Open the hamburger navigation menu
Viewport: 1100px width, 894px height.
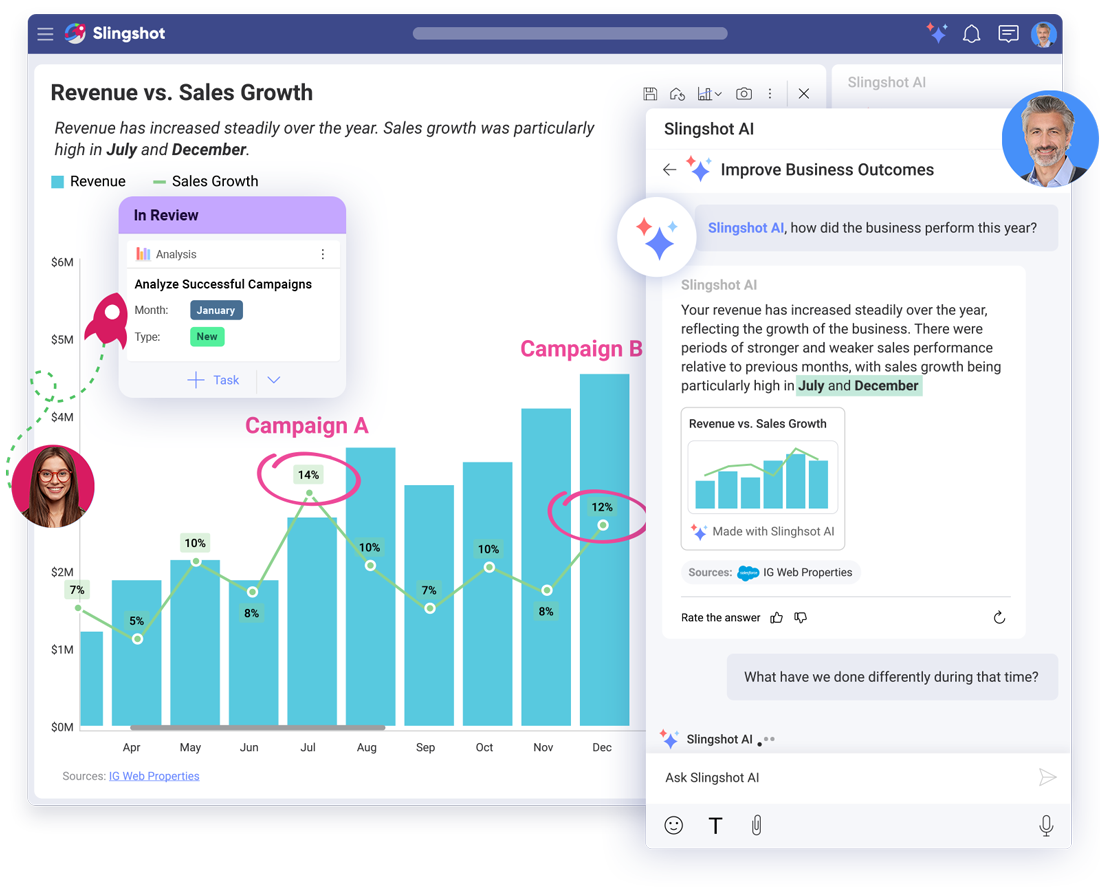45,33
